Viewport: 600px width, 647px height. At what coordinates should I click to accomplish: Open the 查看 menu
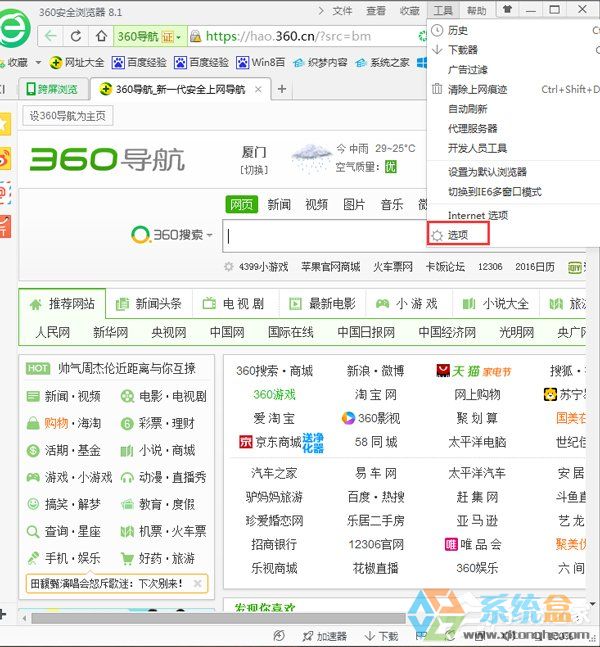tap(376, 11)
